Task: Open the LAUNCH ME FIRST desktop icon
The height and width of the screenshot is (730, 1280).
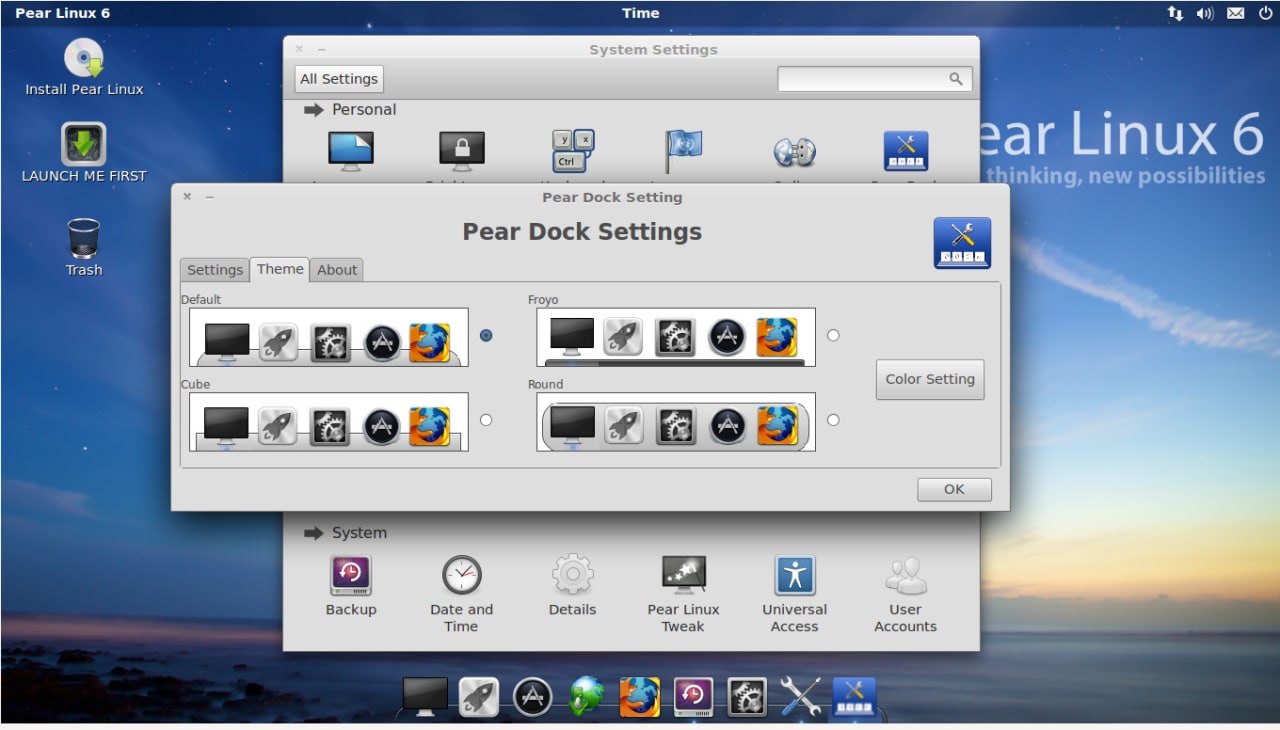Action: pyautogui.click(x=84, y=153)
